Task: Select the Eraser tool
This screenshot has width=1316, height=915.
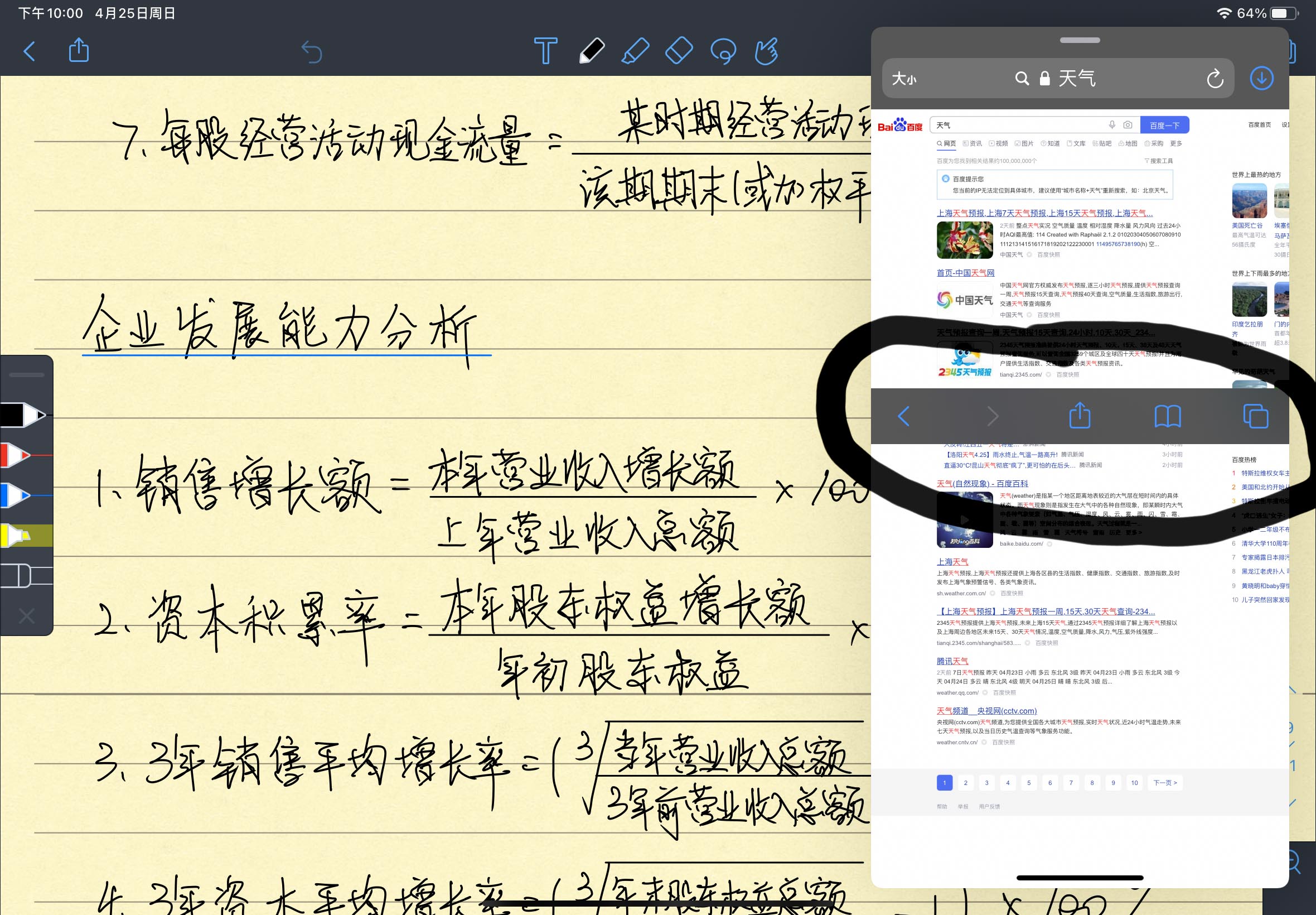Action: coord(679,51)
